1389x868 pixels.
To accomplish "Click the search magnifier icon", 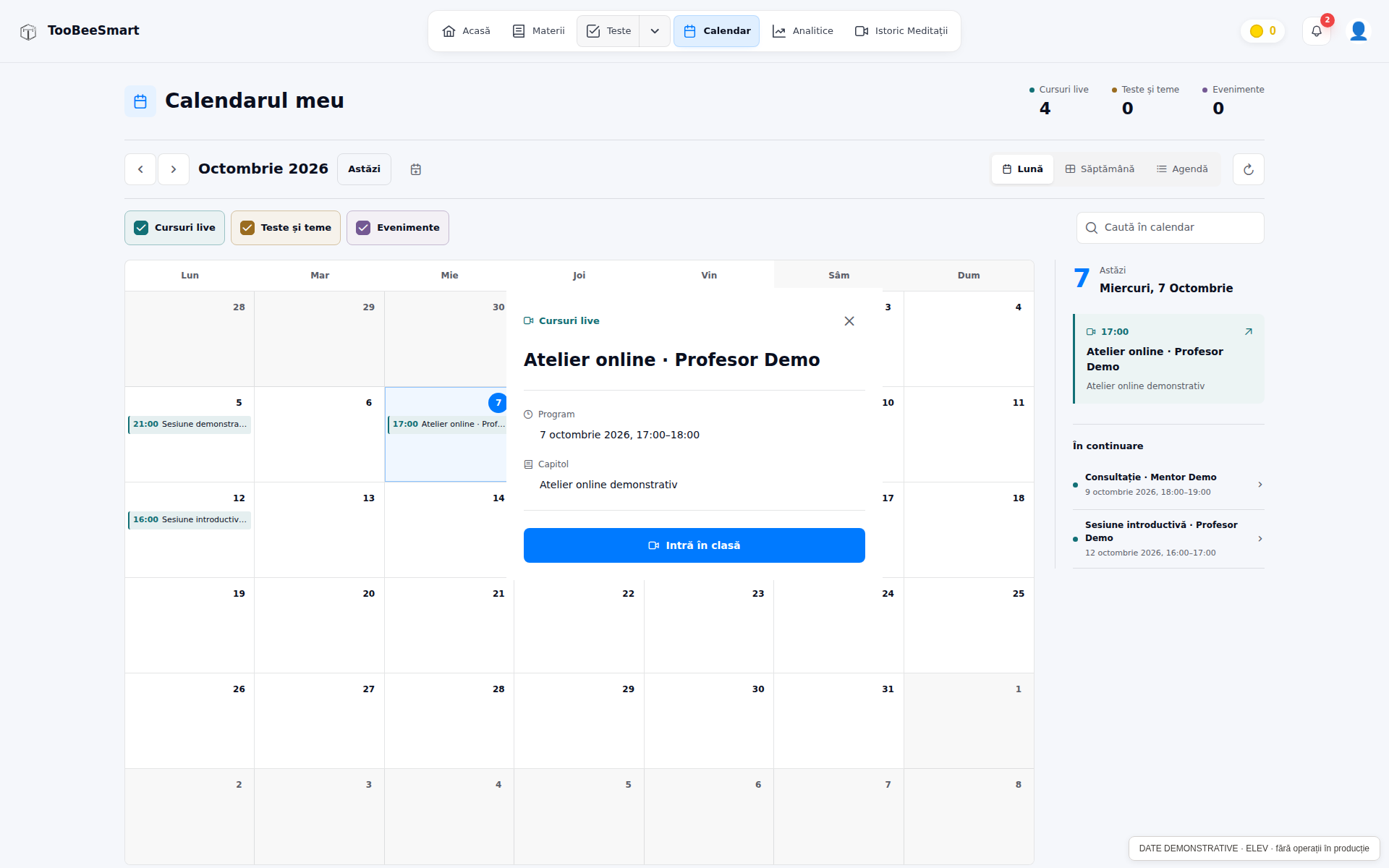I will [1092, 228].
